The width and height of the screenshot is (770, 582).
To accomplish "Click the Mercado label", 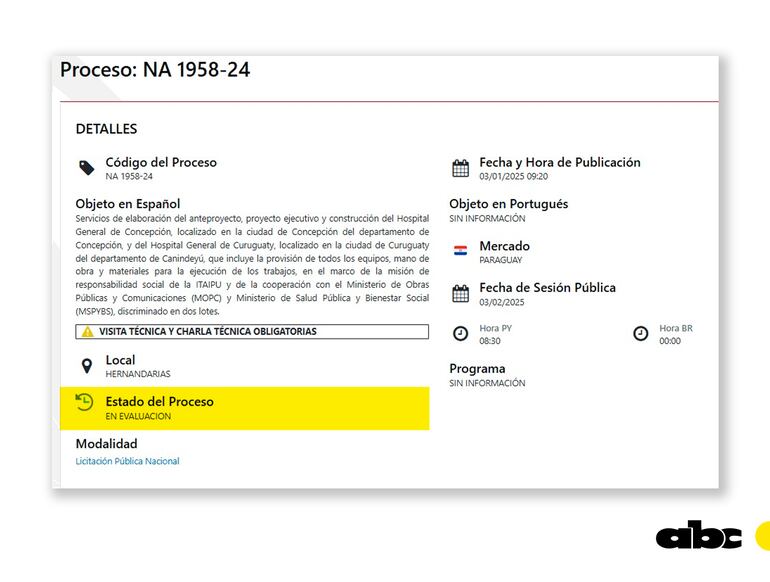I will click(x=504, y=246).
